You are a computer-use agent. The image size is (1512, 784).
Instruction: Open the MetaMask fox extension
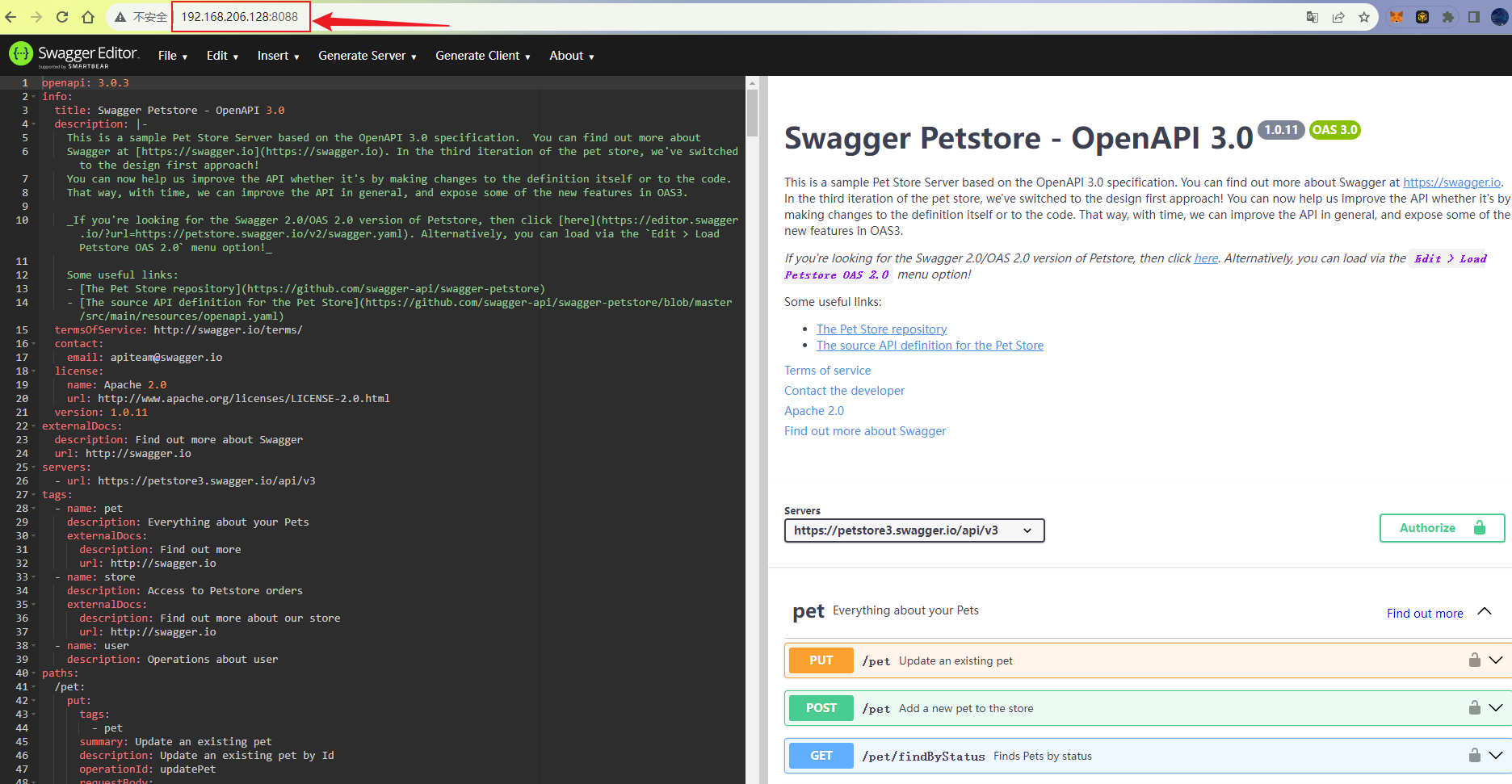tap(1396, 17)
